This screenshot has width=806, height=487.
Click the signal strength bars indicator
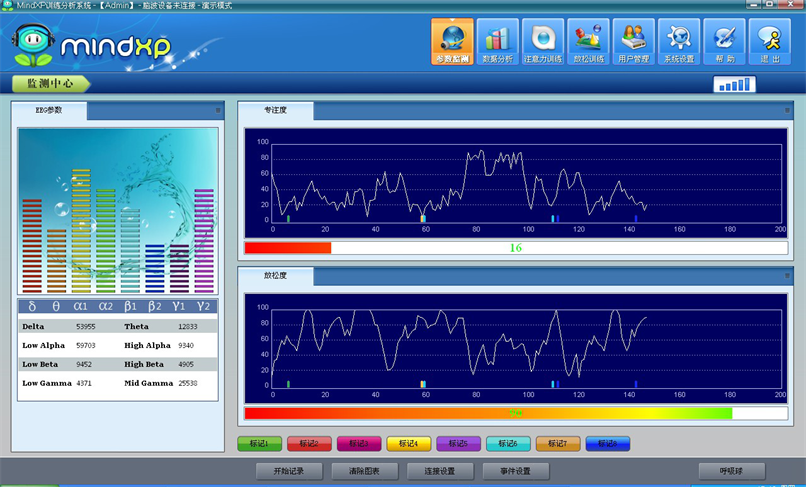pyautogui.click(x=735, y=85)
